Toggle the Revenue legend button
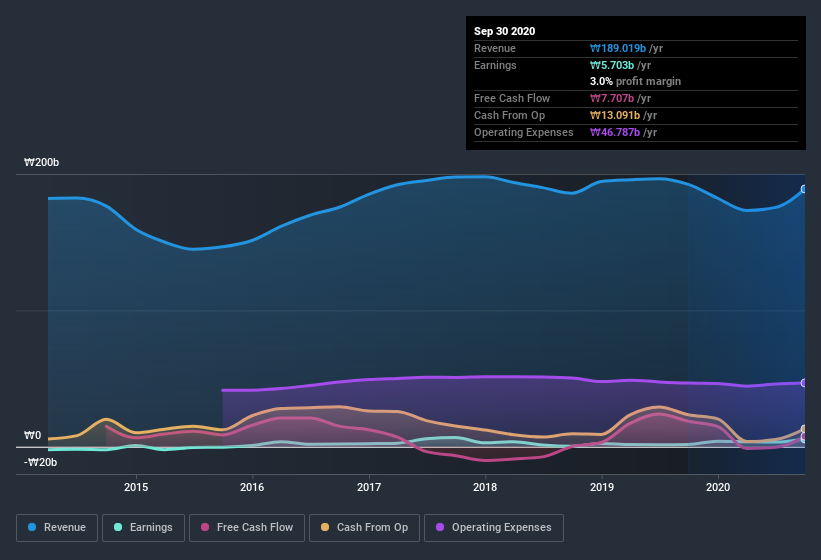 click(57, 528)
